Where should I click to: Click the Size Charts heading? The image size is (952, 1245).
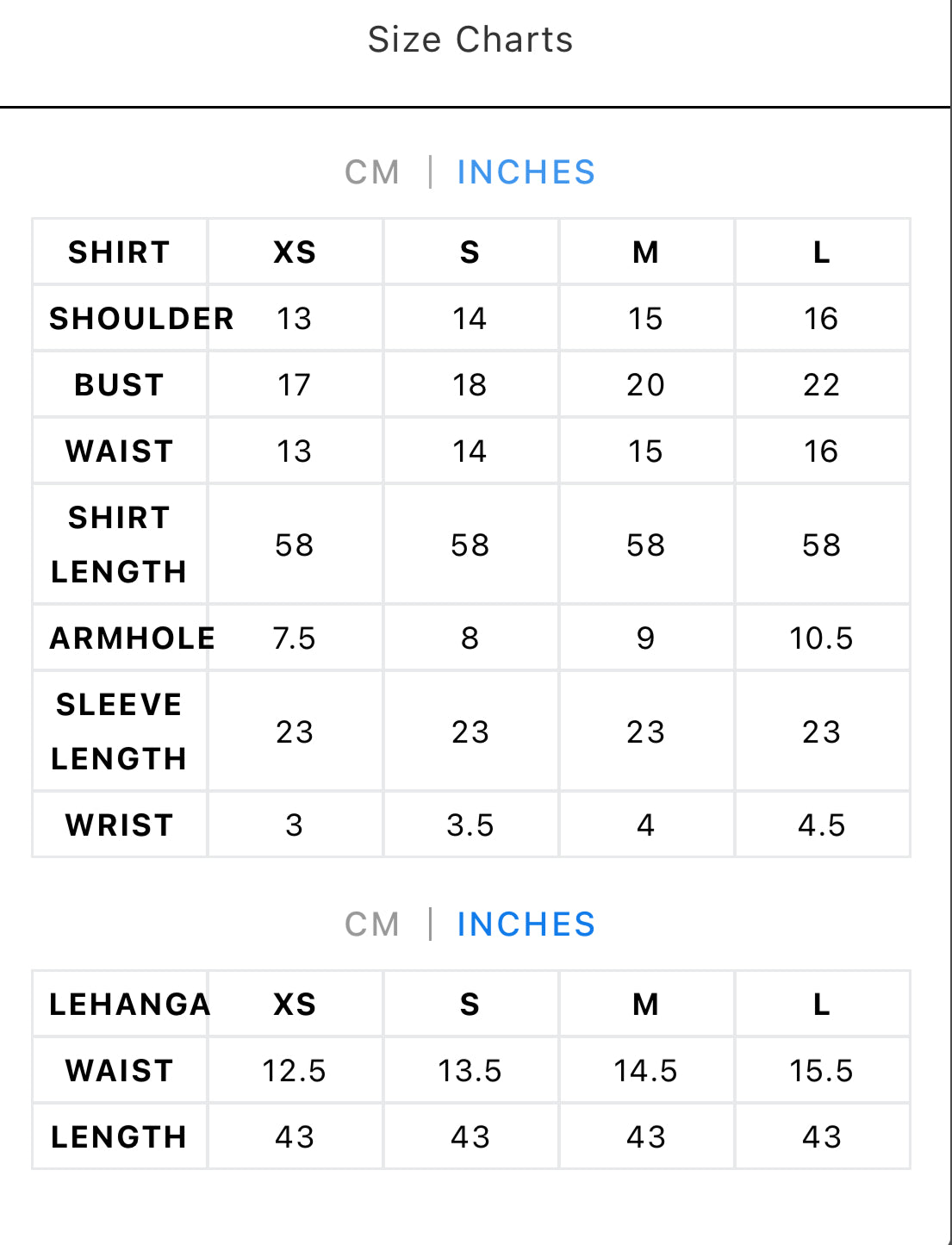[x=470, y=40]
